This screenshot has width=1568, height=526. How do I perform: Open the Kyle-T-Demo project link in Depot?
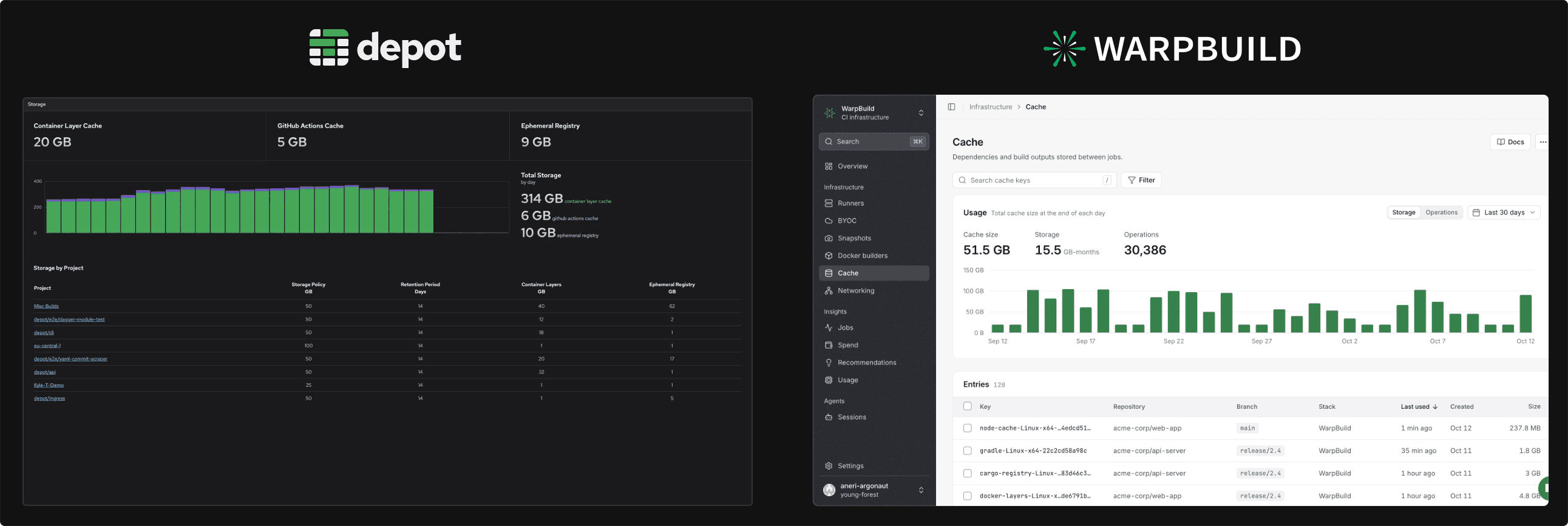click(49, 385)
